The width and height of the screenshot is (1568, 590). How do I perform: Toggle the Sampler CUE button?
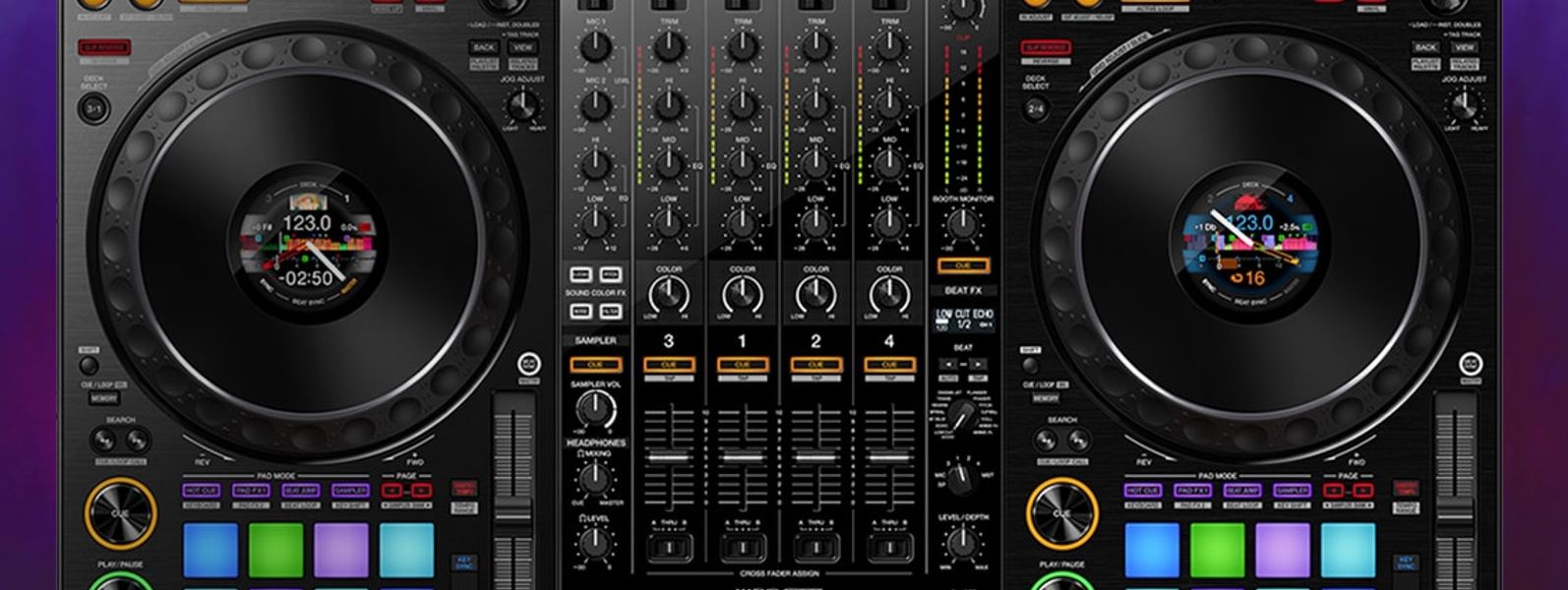click(x=595, y=365)
